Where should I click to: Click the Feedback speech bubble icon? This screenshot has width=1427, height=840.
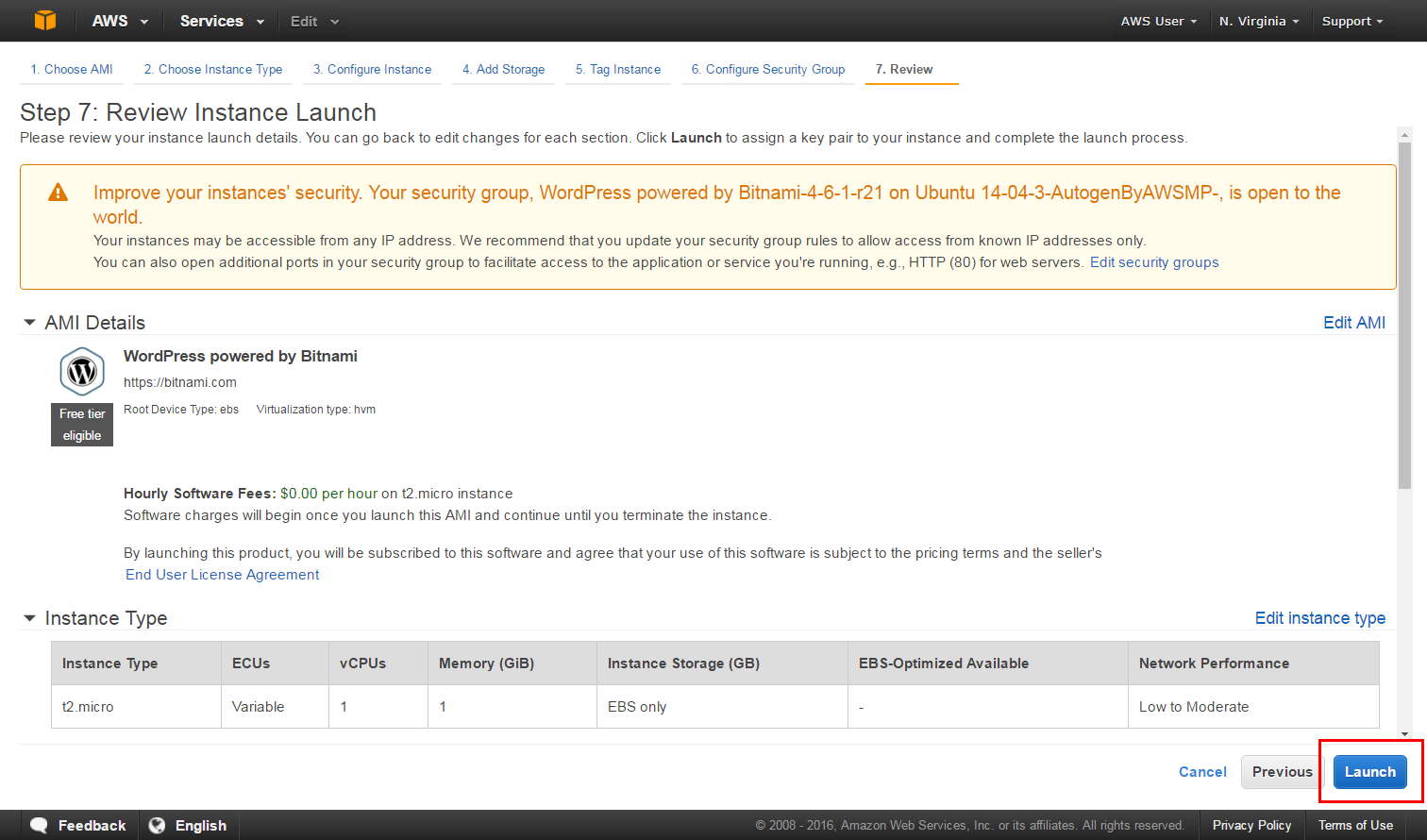[x=39, y=825]
